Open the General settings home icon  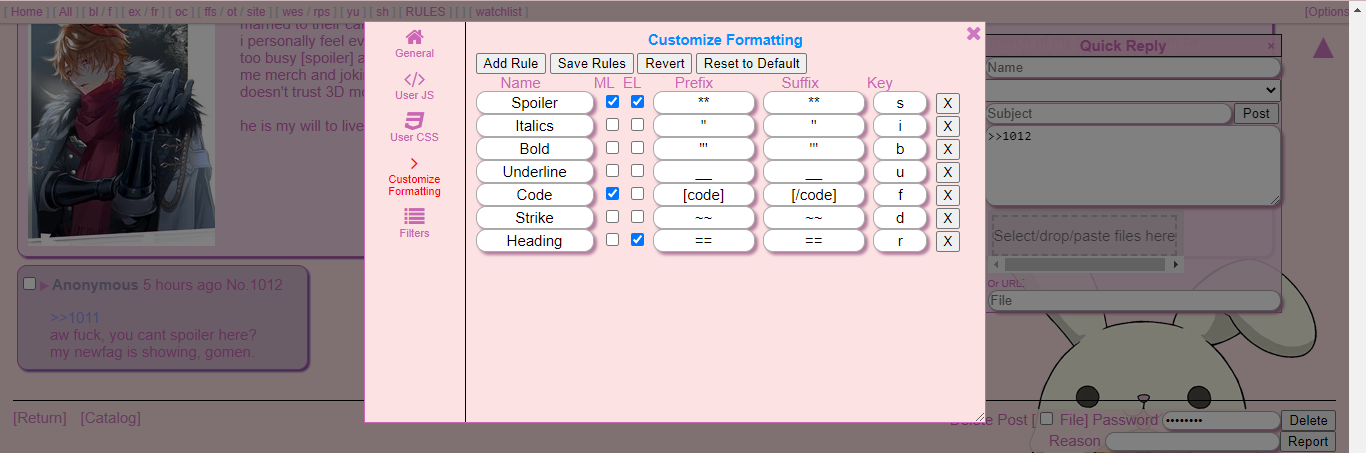click(x=414, y=37)
